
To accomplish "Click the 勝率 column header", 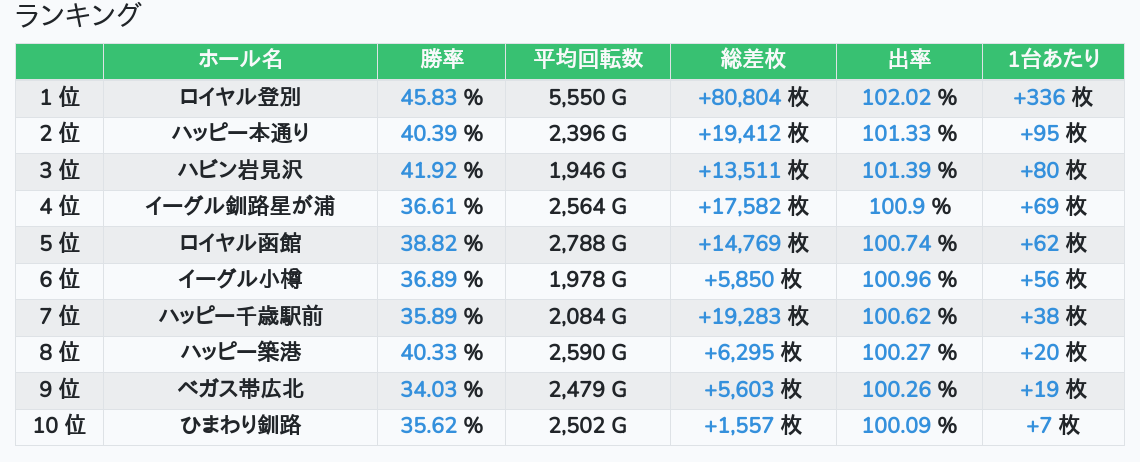I will point(441,60).
